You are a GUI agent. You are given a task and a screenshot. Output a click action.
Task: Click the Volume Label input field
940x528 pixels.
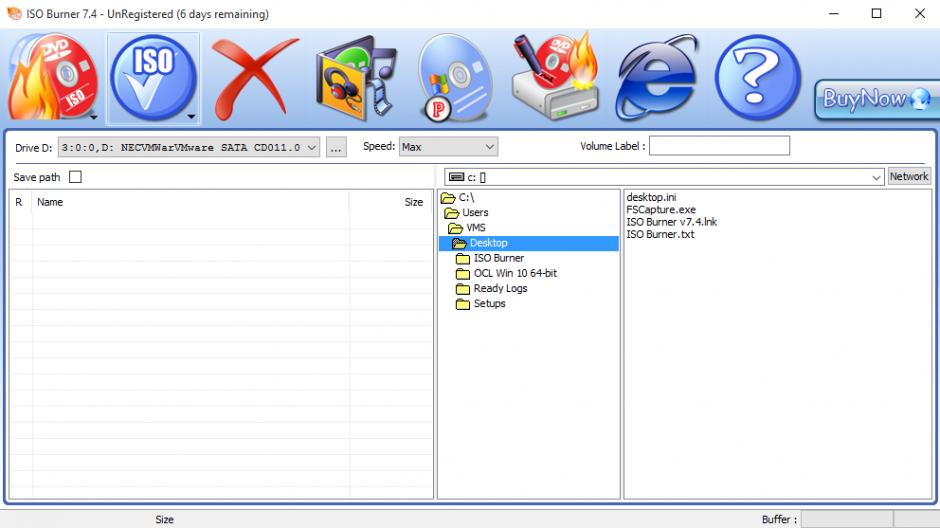point(719,146)
